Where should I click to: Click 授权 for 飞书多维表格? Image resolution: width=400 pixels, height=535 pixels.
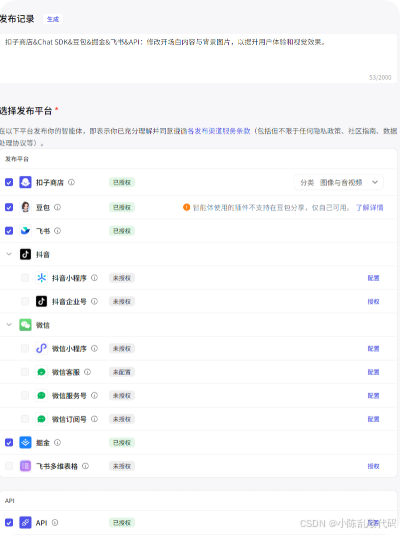coord(373,466)
